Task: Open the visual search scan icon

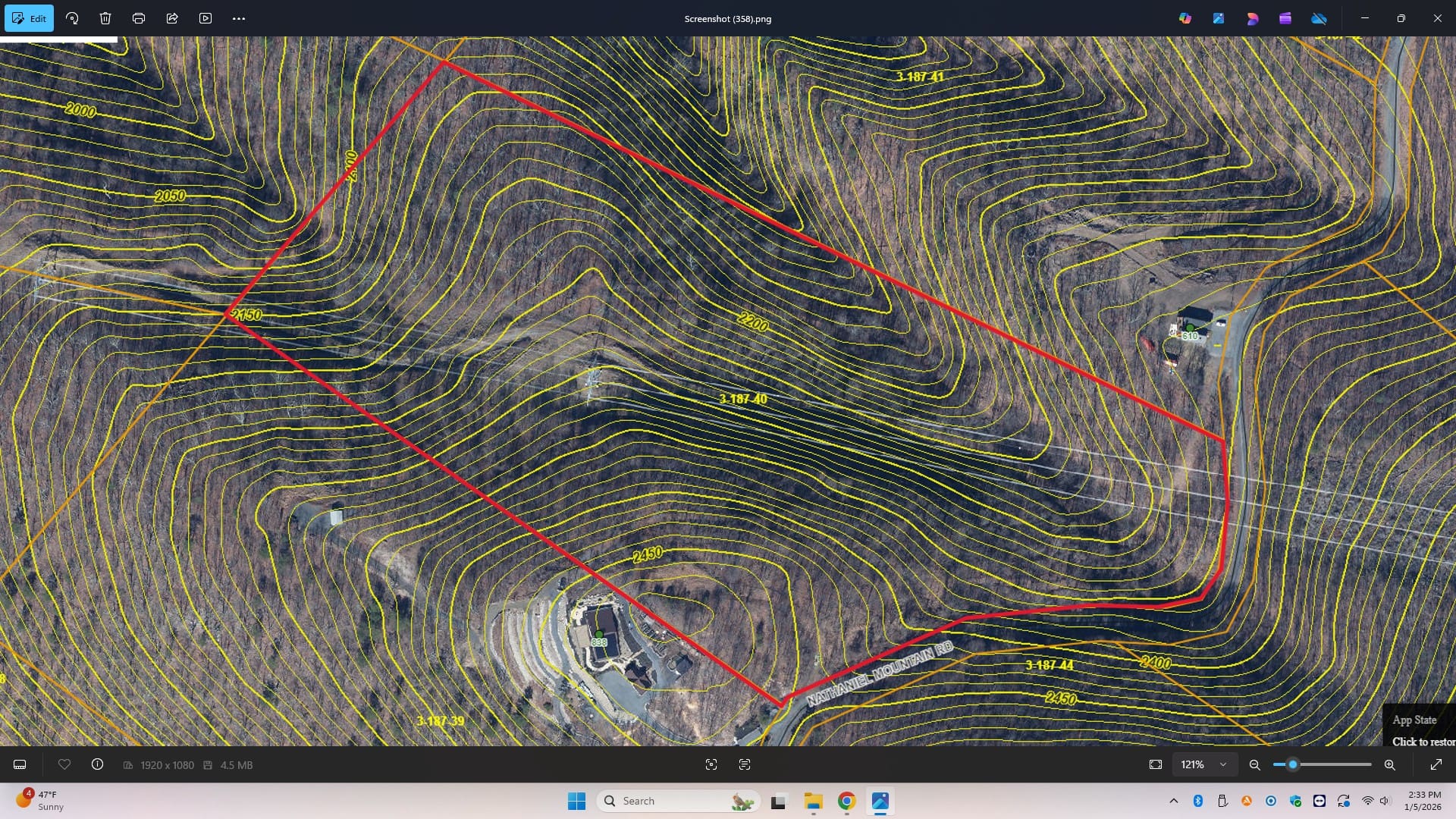Action: click(x=711, y=764)
